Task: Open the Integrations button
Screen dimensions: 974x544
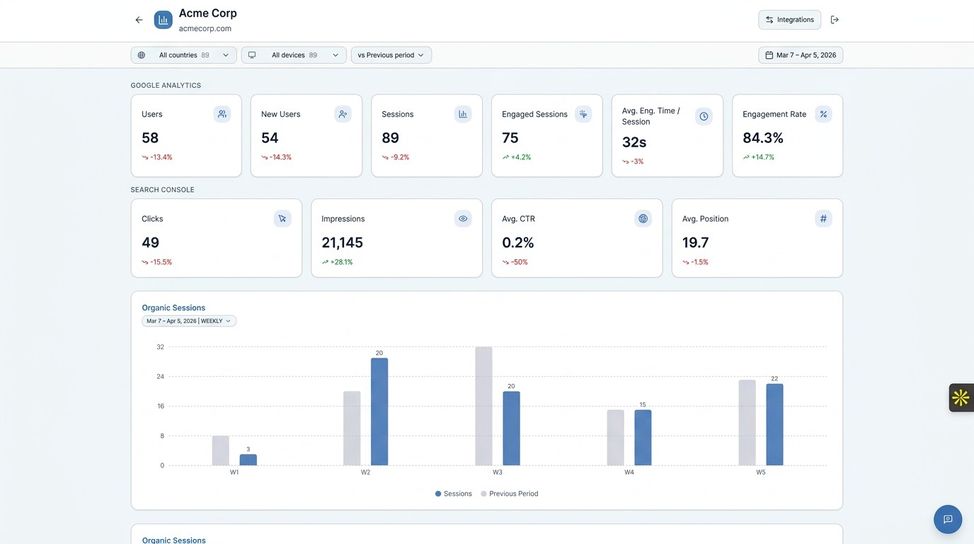Action: coord(789,20)
